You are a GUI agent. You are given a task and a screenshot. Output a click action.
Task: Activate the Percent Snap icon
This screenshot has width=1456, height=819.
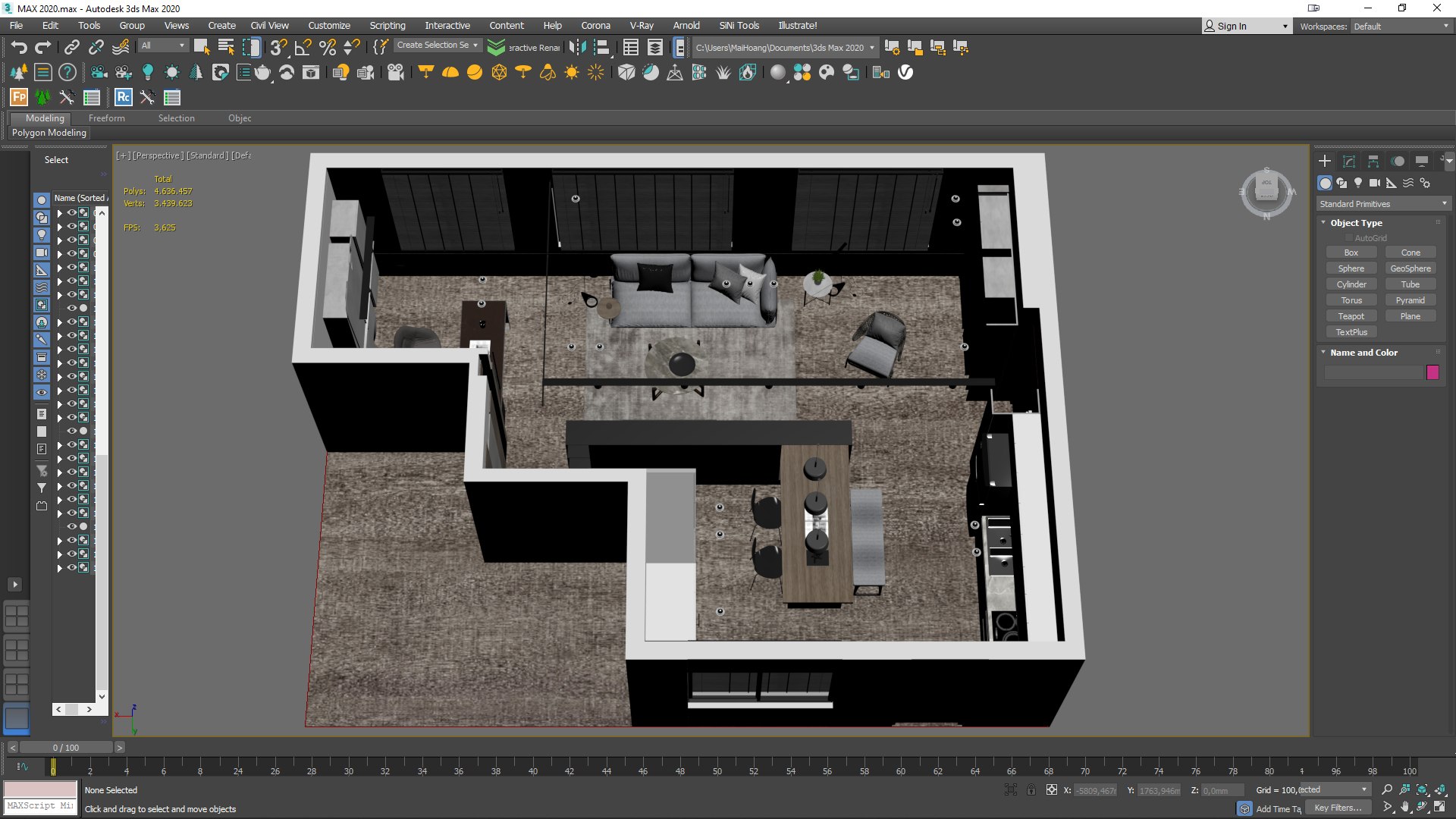pos(328,48)
